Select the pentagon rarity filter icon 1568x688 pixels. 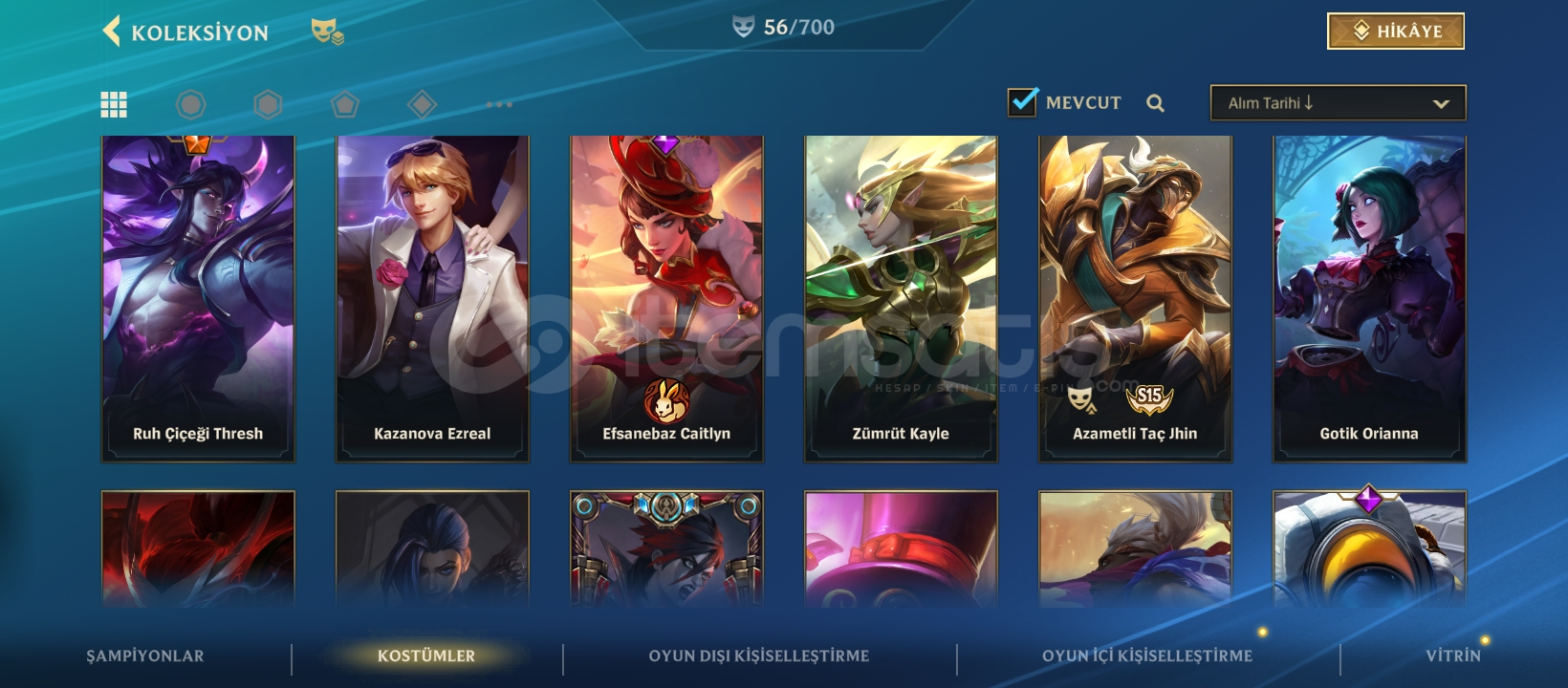pos(345,104)
